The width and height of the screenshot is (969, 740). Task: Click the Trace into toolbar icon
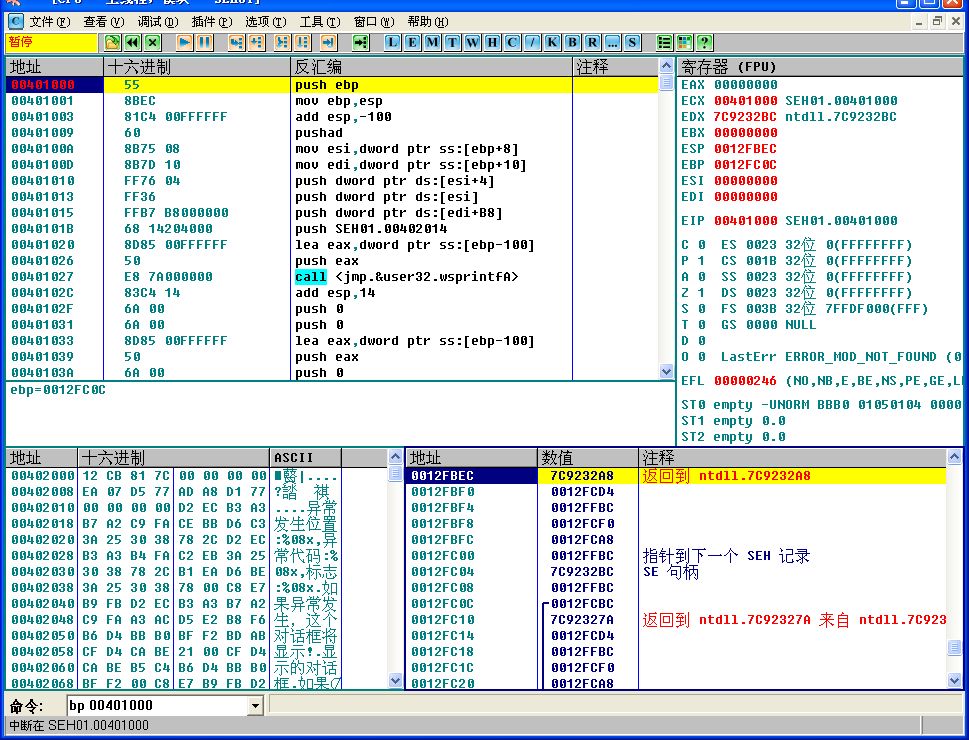(282, 43)
